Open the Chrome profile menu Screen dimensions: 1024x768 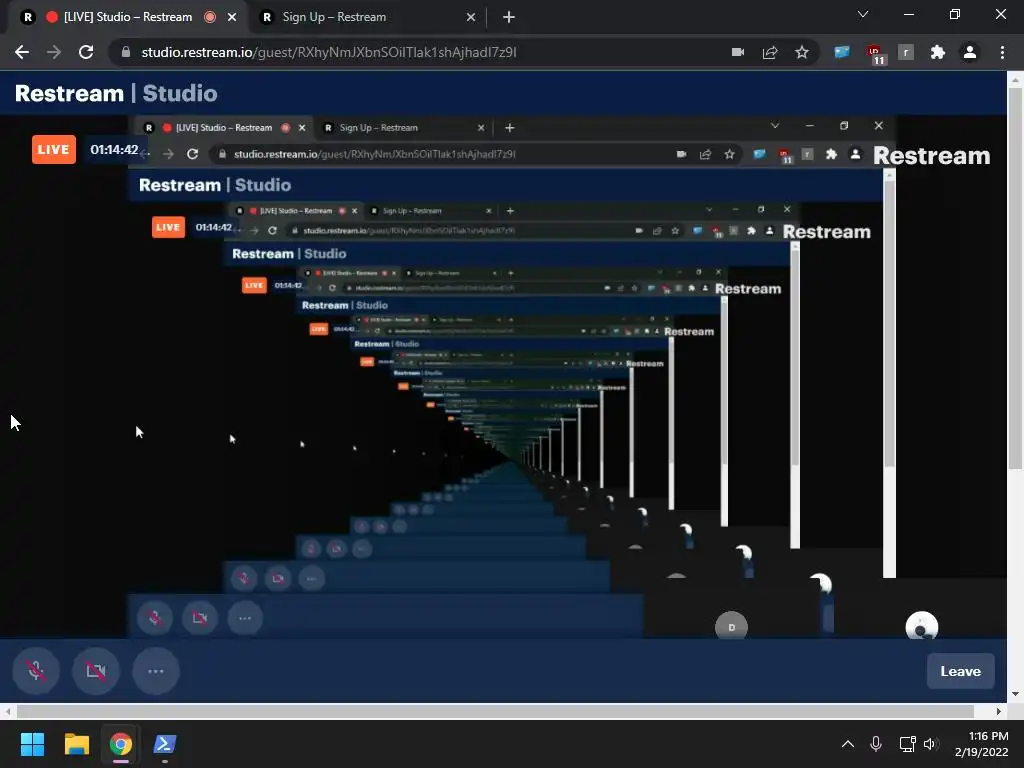(970, 52)
